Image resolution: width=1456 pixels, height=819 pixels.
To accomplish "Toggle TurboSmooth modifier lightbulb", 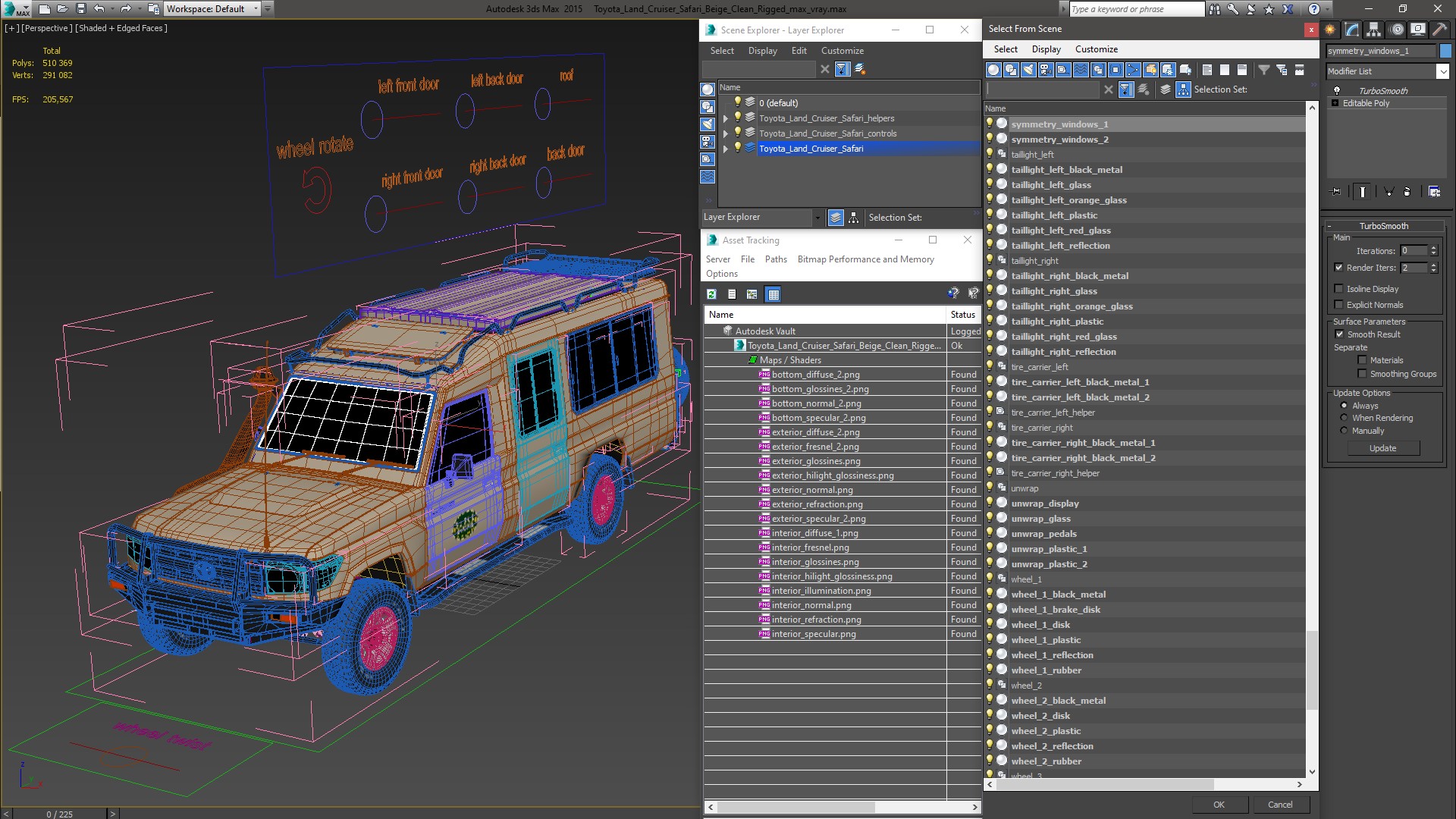I will [1337, 91].
